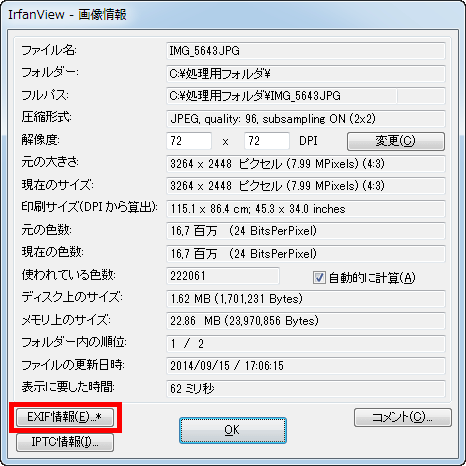The width and height of the screenshot is (466, 466).
Task: Click the horizontal DPI field (72) left of the x
Action: [189, 141]
